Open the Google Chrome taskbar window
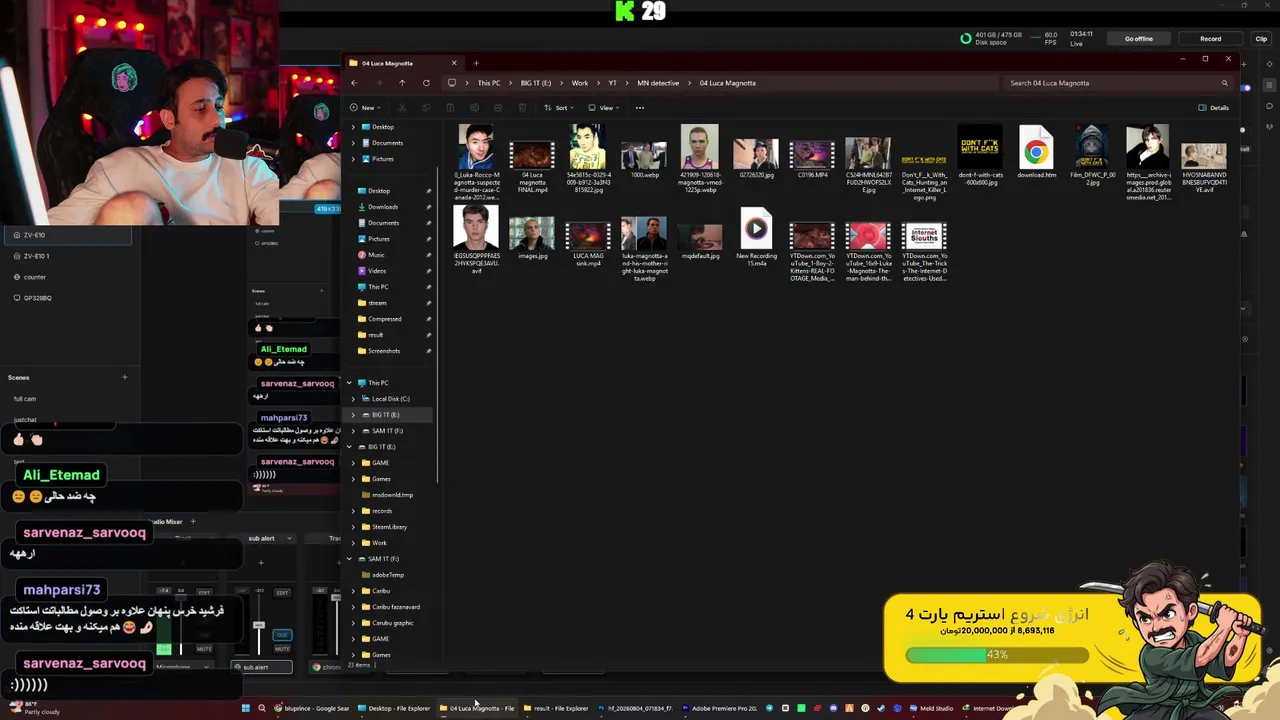 (312, 708)
